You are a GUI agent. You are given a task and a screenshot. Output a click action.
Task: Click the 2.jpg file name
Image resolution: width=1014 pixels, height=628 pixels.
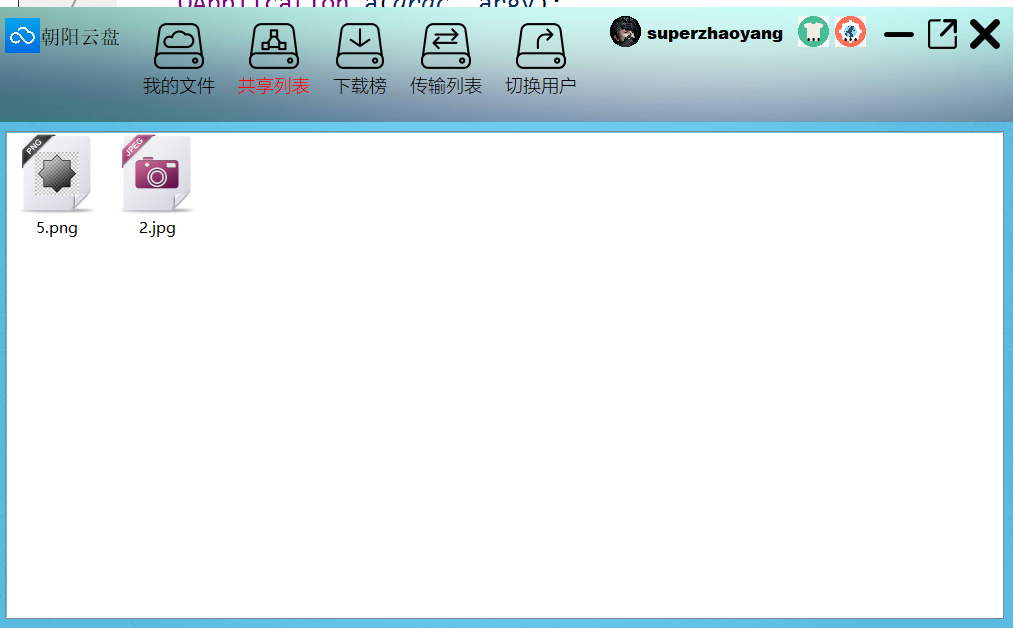[157, 228]
